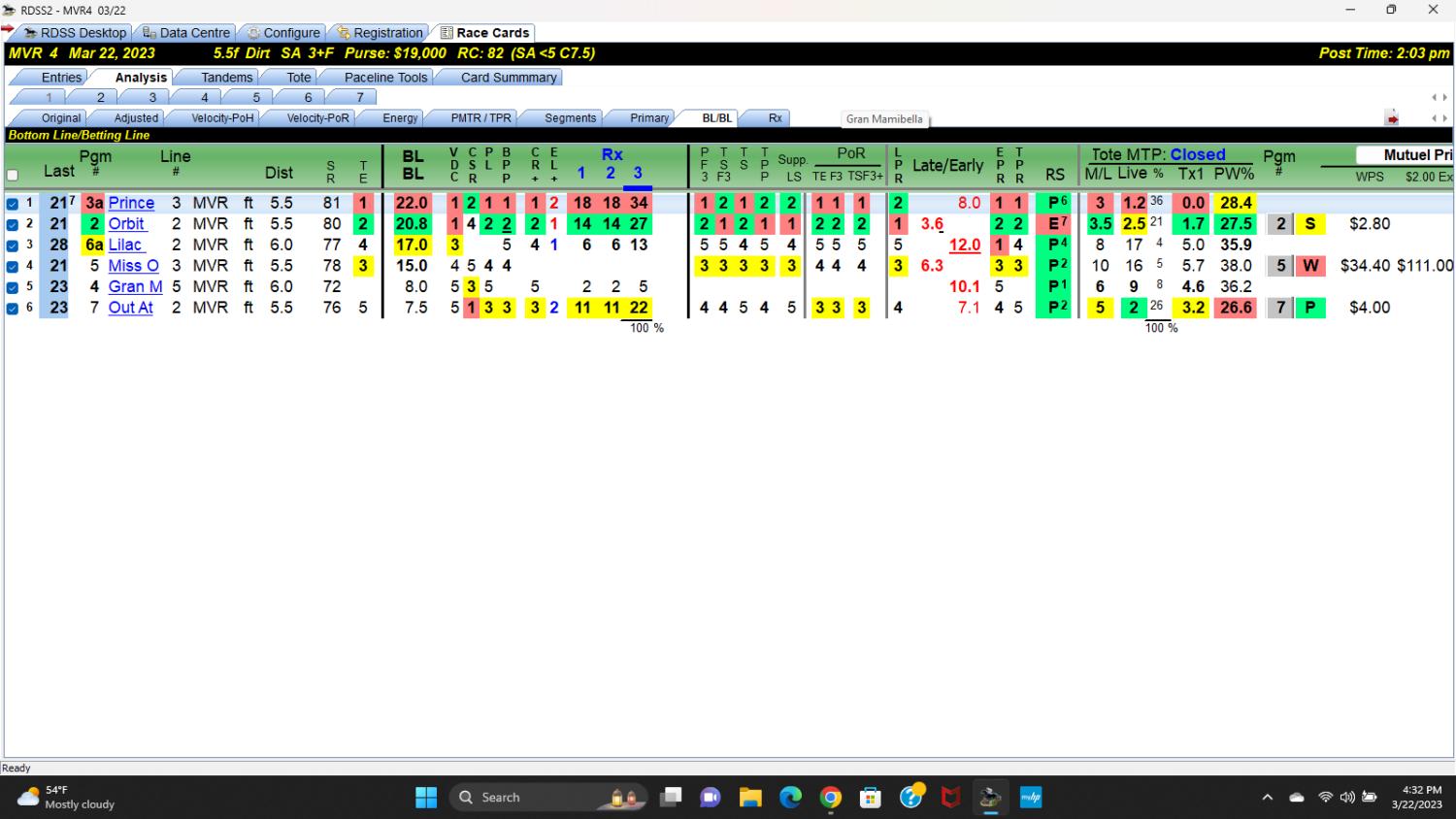Viewport: 1456px width, 819px height.
Task: Open the Out At horse link
Action: click(130, 307)
